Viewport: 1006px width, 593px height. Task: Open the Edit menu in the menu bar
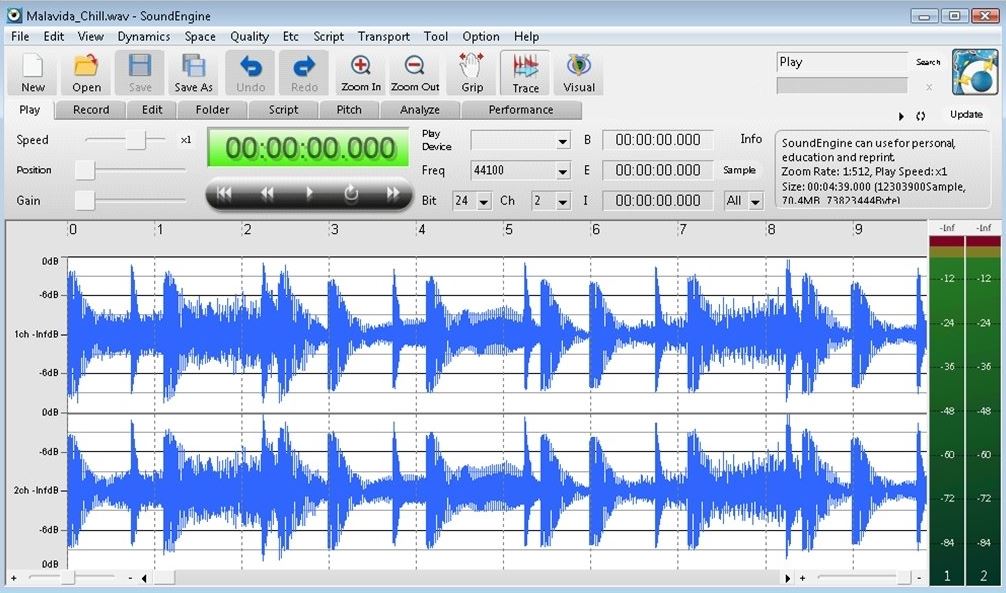coord(53,37)
